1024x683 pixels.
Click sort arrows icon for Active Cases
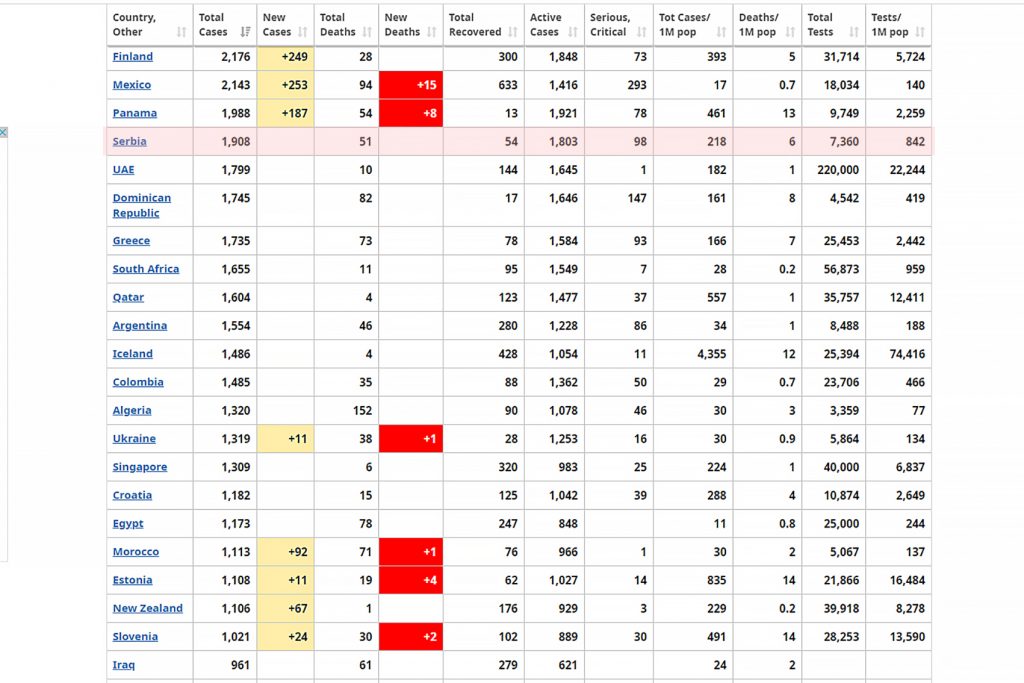click(573, 32)
